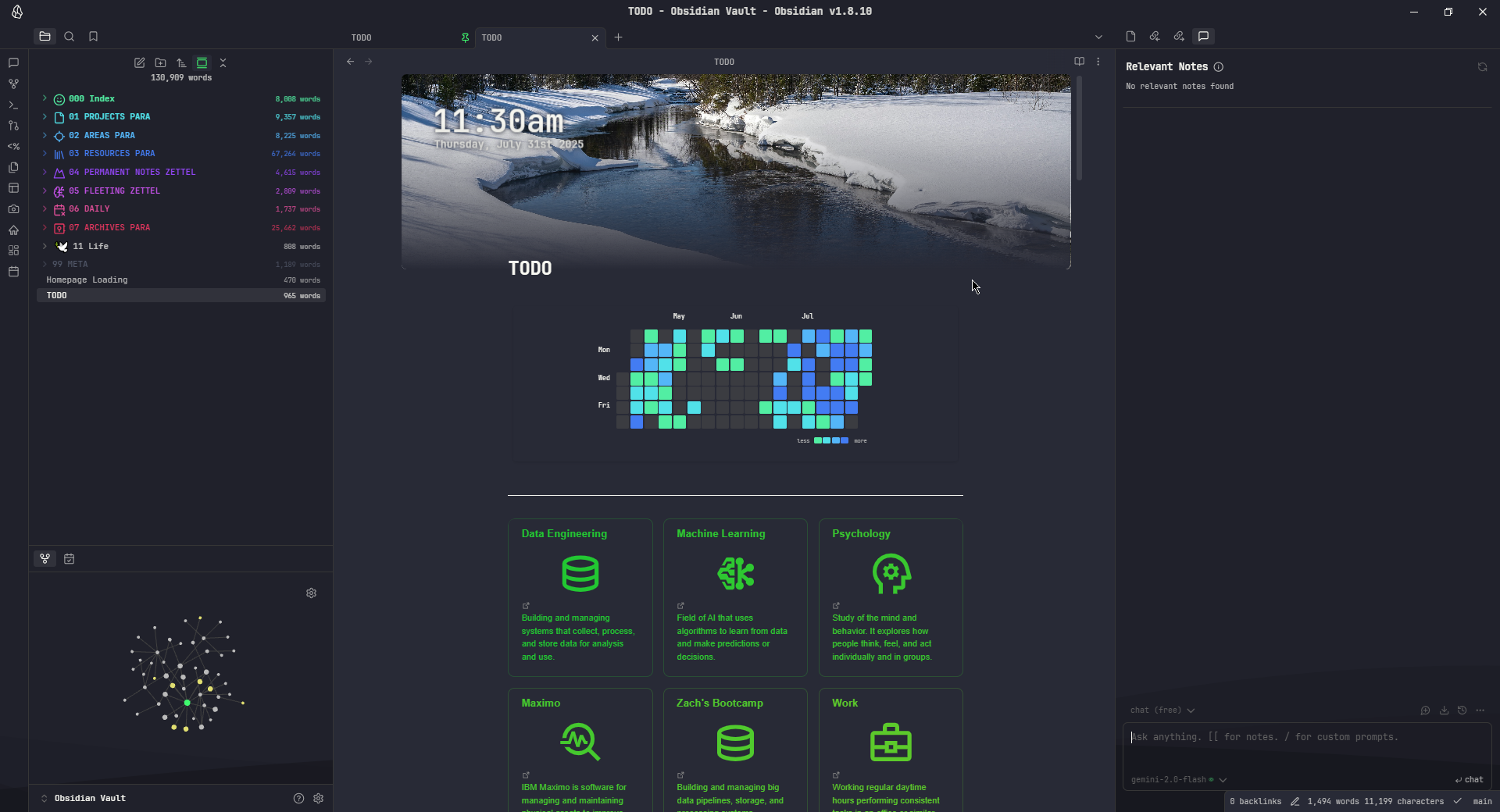Toggle auto-reveal current file button
This screenshot has width=1500, height=812.
202,62
